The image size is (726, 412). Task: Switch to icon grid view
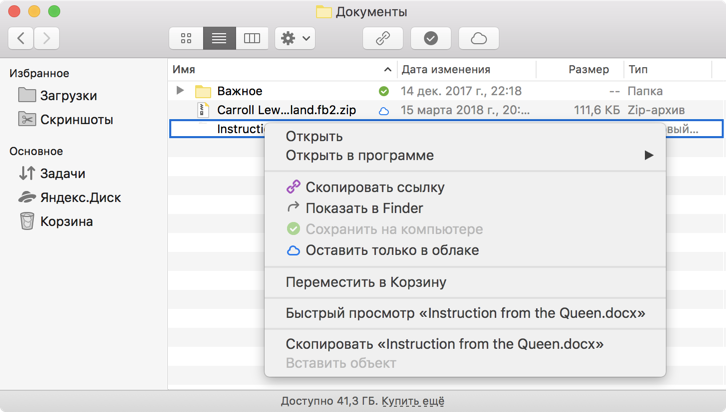click(x=186, y=38)
